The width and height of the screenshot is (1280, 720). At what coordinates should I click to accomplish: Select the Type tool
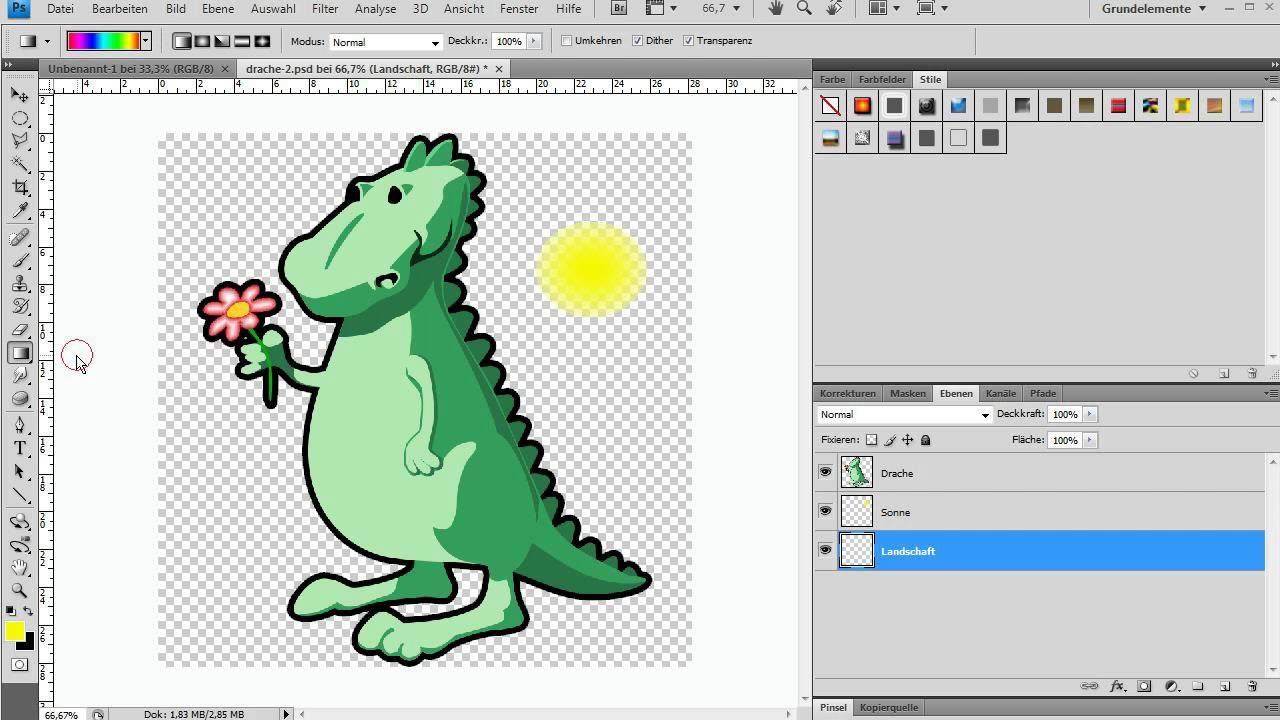pyautogui.click(x=19, y=449)
